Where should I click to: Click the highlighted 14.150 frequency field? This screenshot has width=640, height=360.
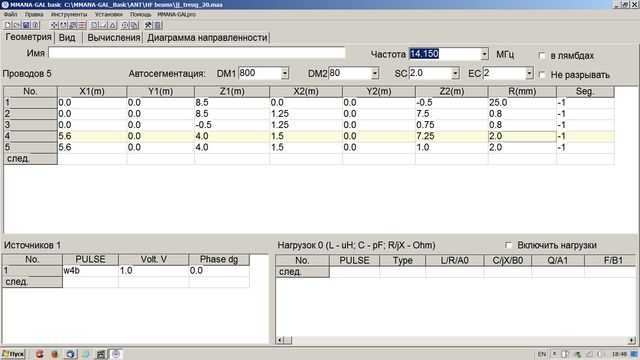(445, 54)
